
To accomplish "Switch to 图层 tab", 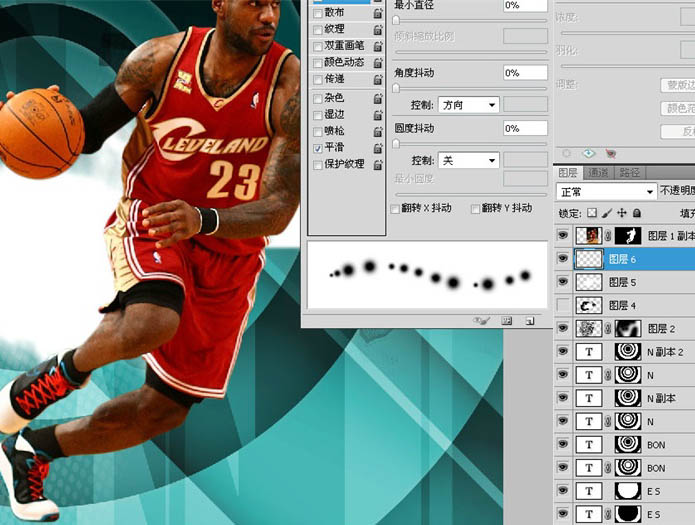I will (568, 173).
